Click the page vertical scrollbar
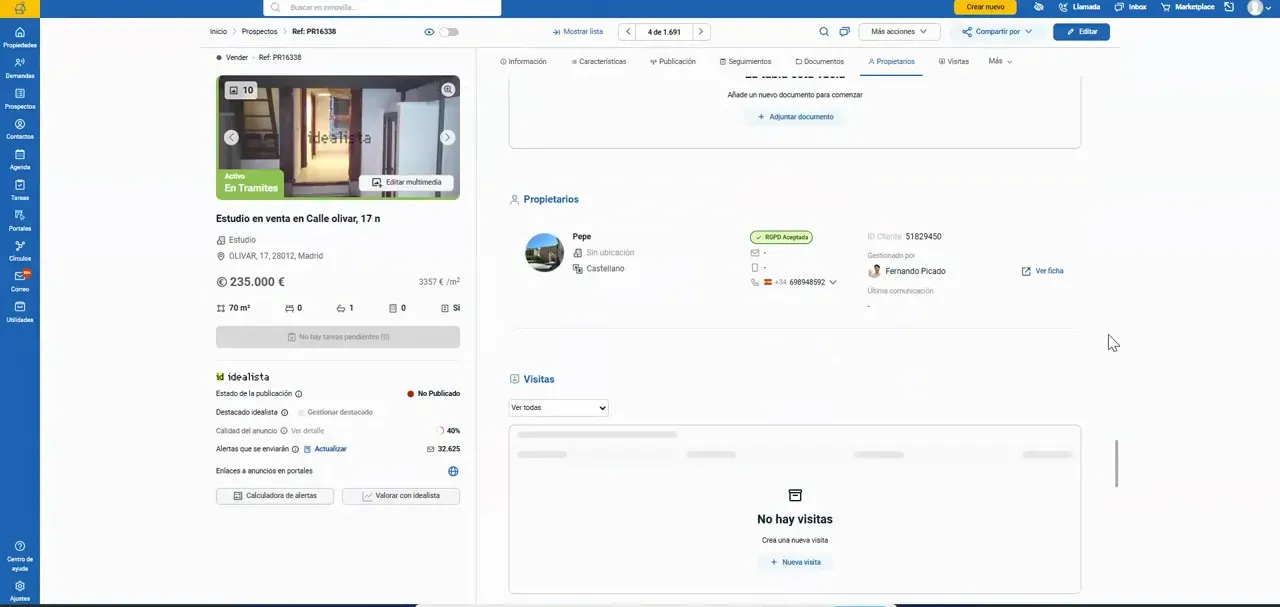Screen dimensions: 1280x607 (1116, 464)
